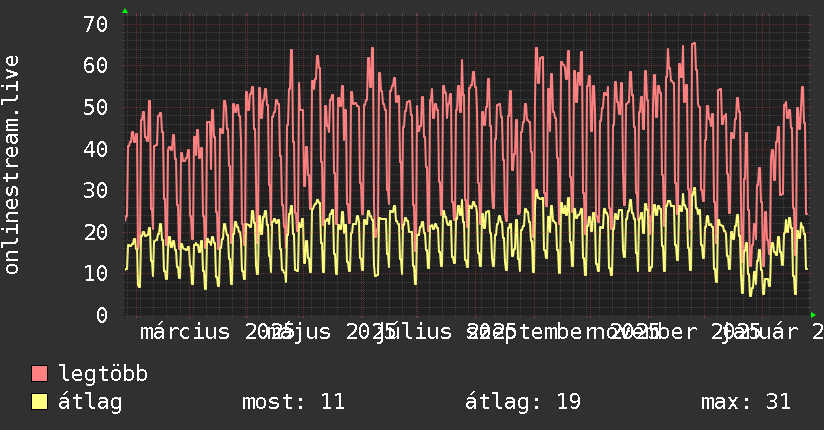
Task: Click the y-axis label 10
Action: tap(96, 273)
